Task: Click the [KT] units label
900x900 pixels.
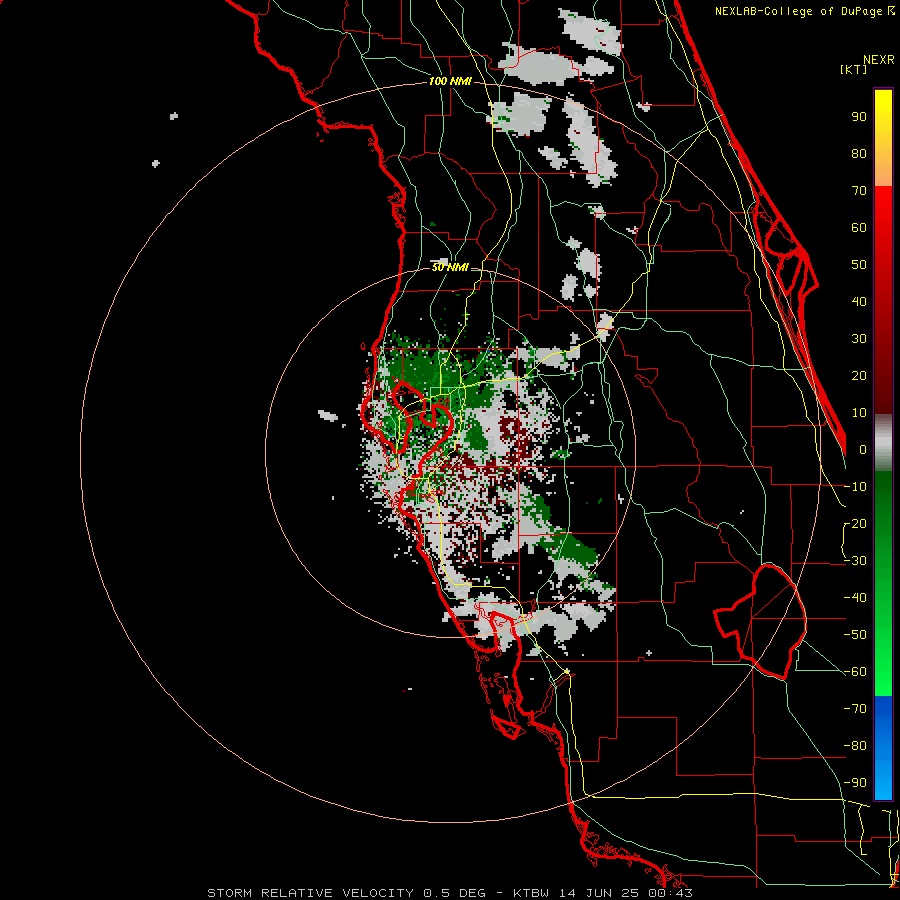Action: 854,69
